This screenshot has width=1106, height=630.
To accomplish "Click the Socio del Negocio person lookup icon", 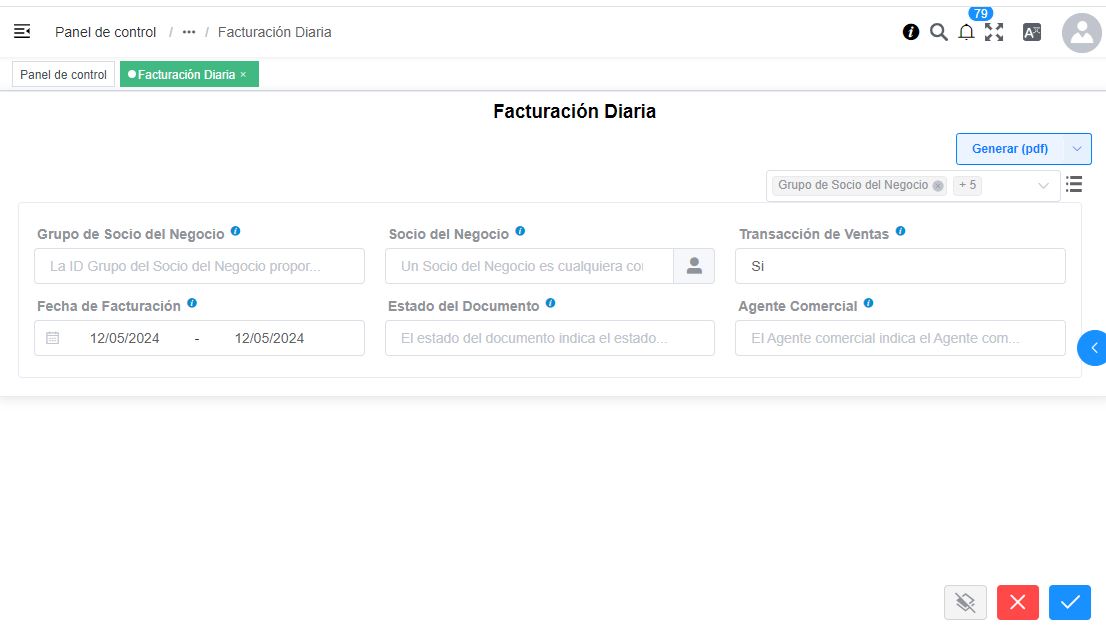I will pos(694,266).
